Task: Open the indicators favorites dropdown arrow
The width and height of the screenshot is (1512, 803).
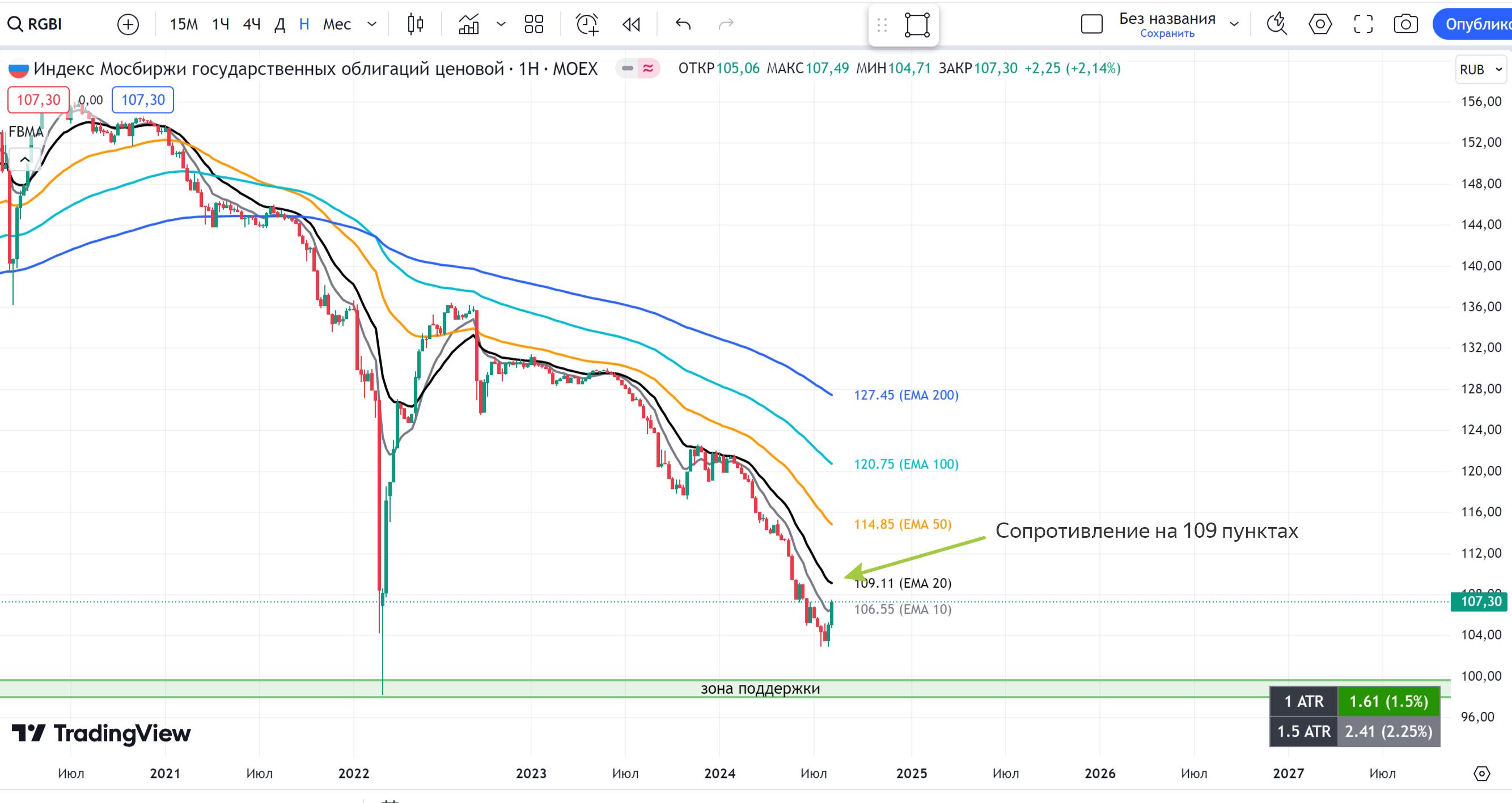Action: pyautogui.click(x=501, y=24)
